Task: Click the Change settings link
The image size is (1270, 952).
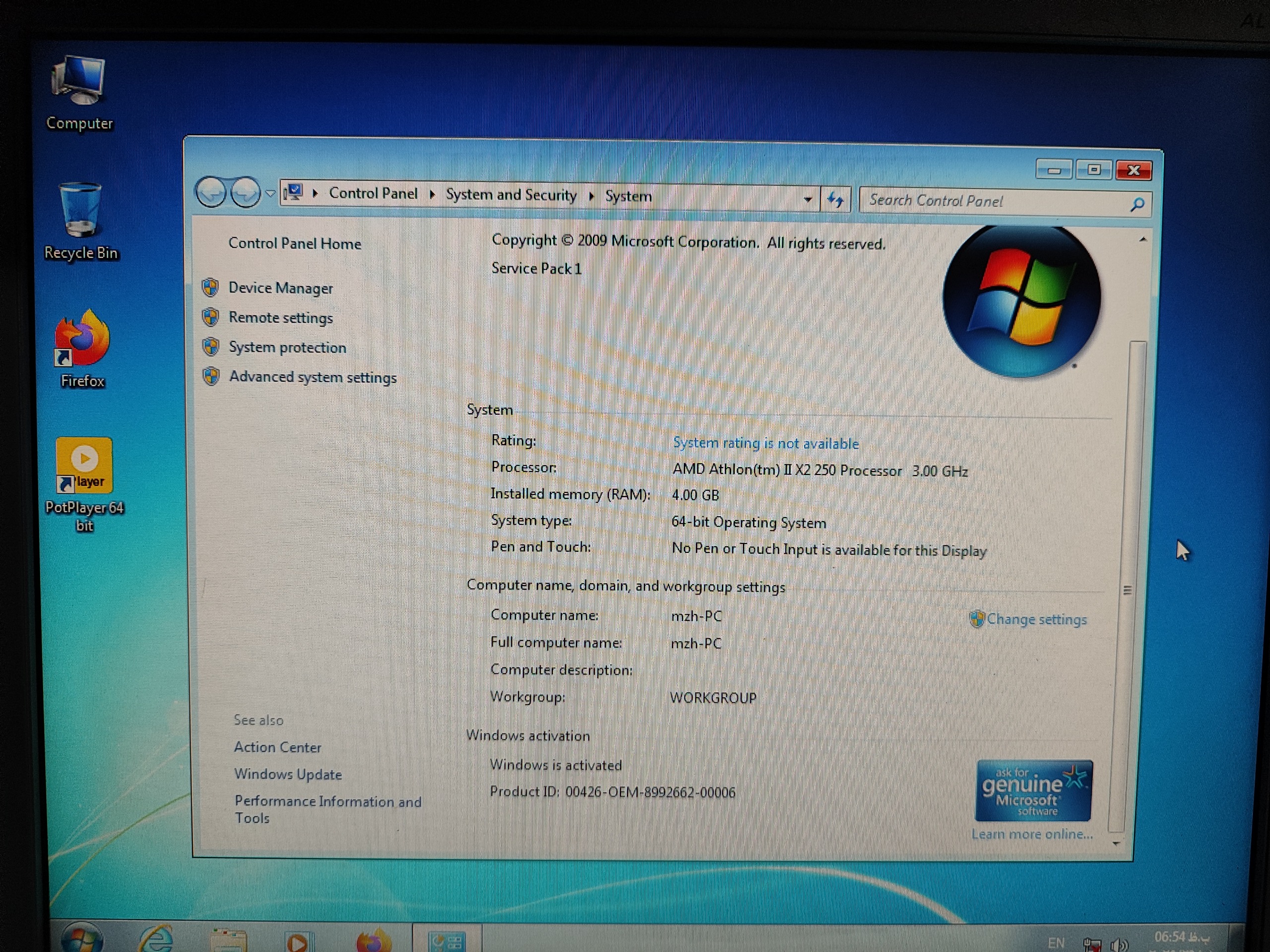Action: [1036, 620]
